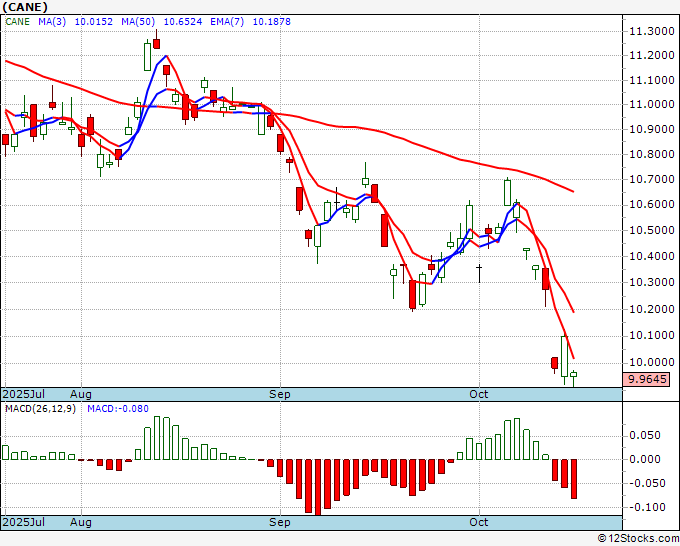Image resolution: width=680 pixels, height=546 pixels.
Task: Click the -0.100 MACD axis label
Action: point(645,507)
